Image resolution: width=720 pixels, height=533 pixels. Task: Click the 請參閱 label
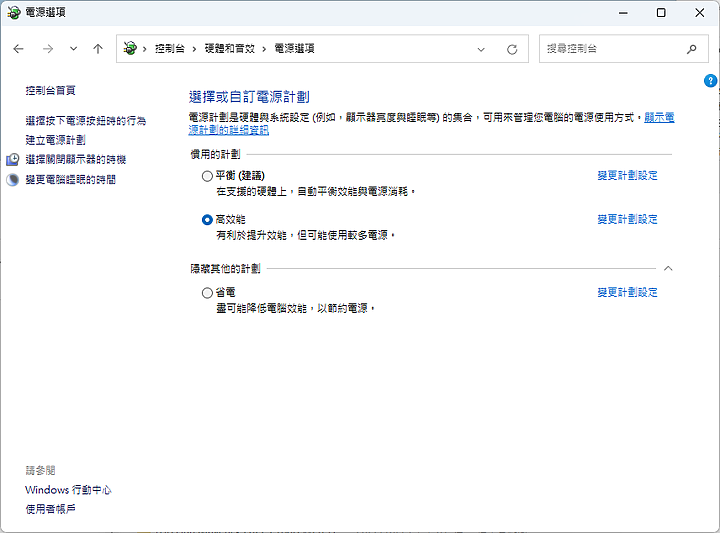point(40,470)
